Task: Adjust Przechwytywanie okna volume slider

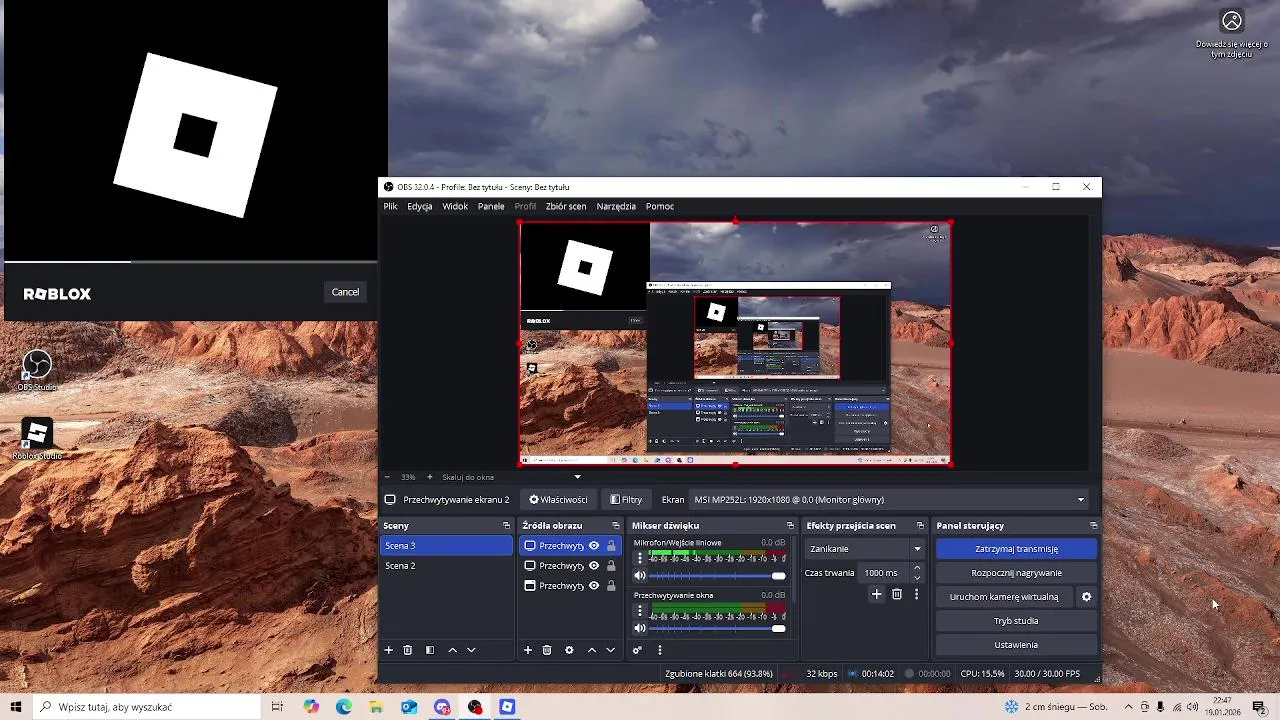Action: pyautogui.click(x=716, y=628)
